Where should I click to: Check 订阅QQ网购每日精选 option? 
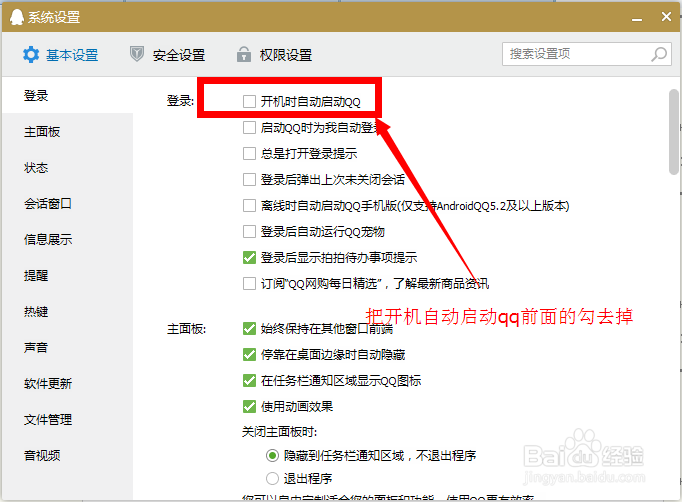pos(249,284)
